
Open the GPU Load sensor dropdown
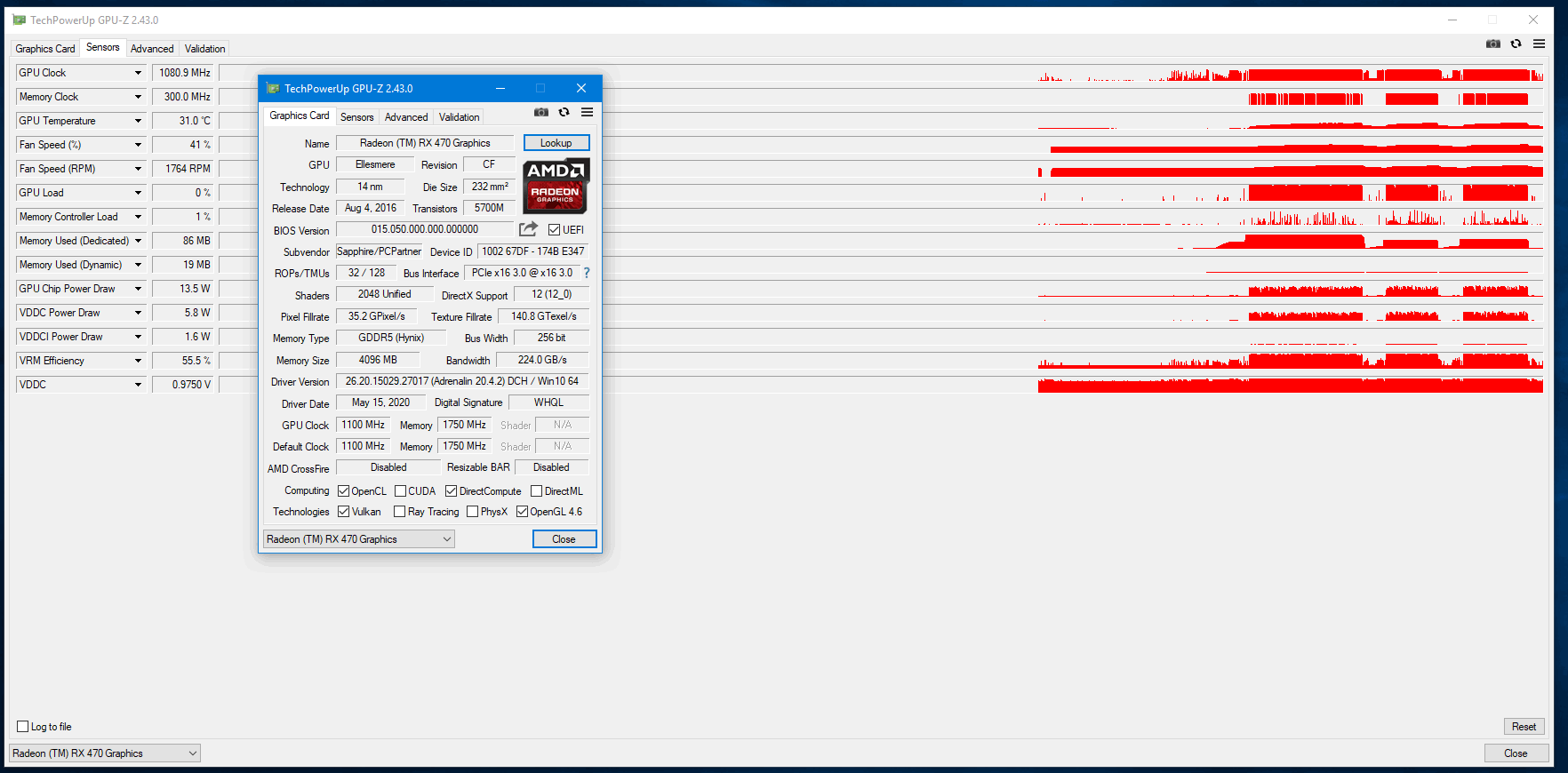tap(138, 193)
